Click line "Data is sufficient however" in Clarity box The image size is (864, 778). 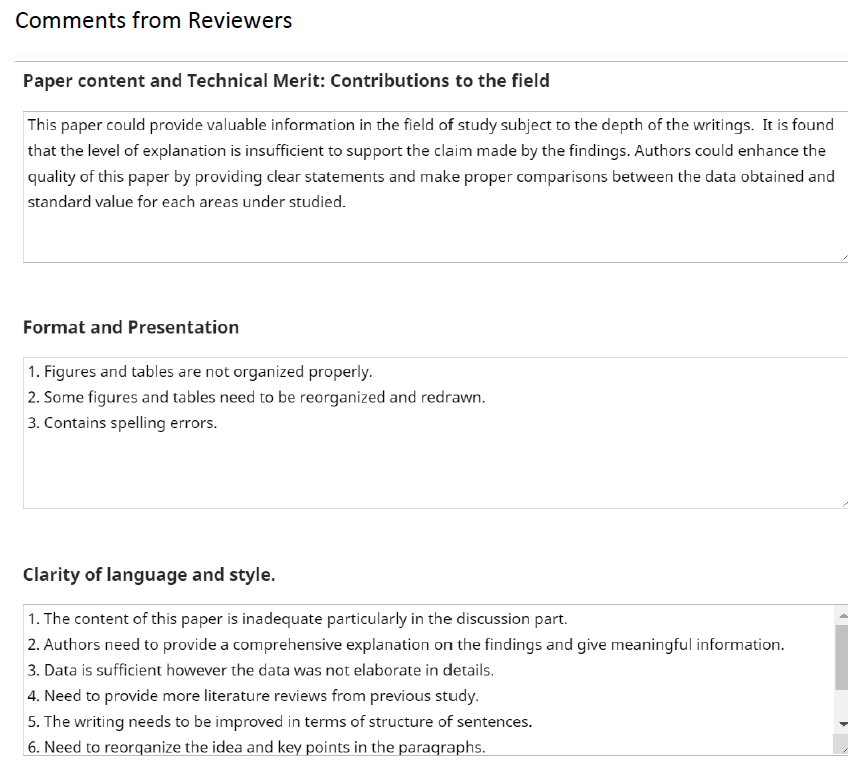point(261,670)
